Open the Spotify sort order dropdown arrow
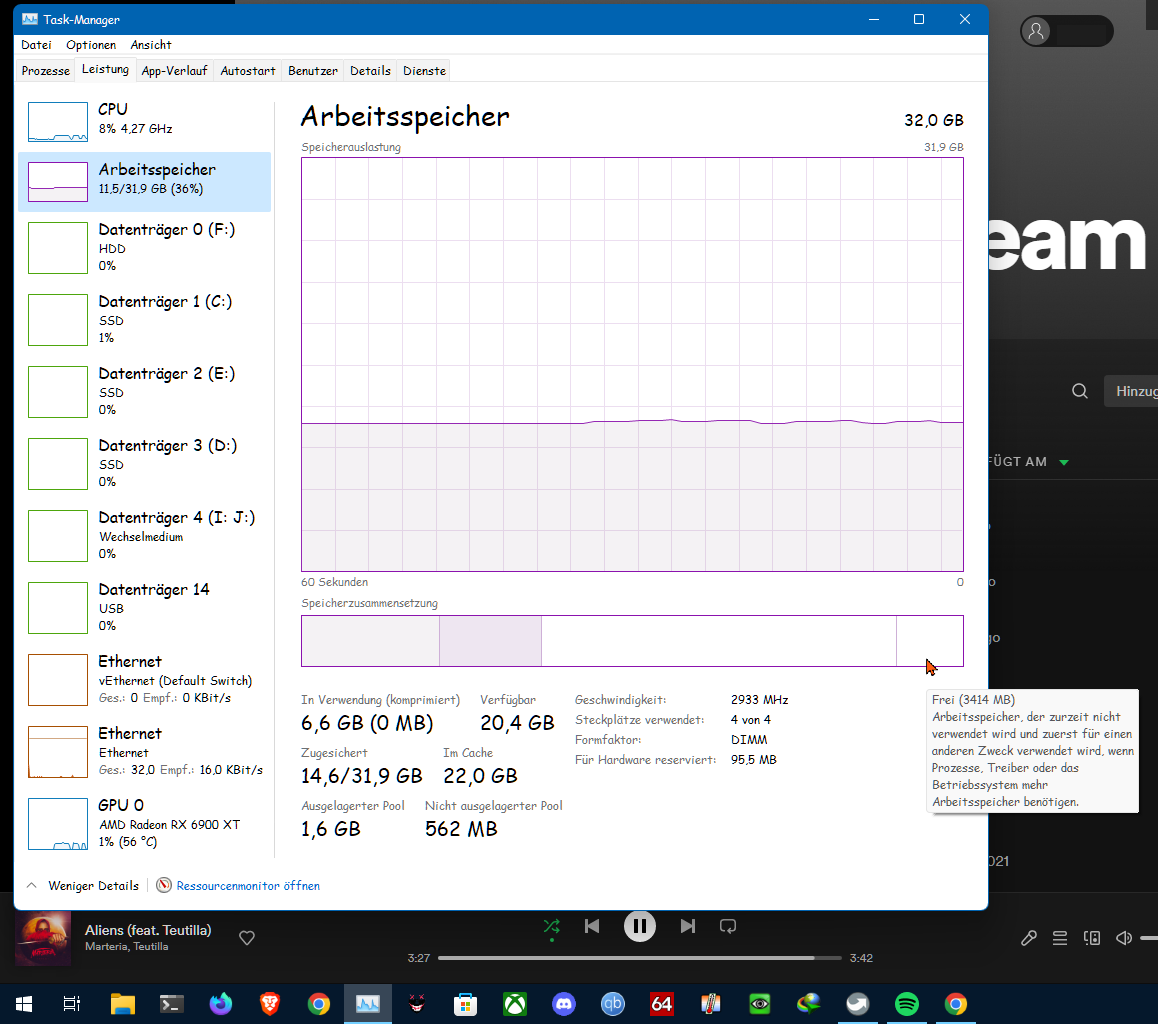Screen dimensions: 1158x1024 coord(1064,462)
